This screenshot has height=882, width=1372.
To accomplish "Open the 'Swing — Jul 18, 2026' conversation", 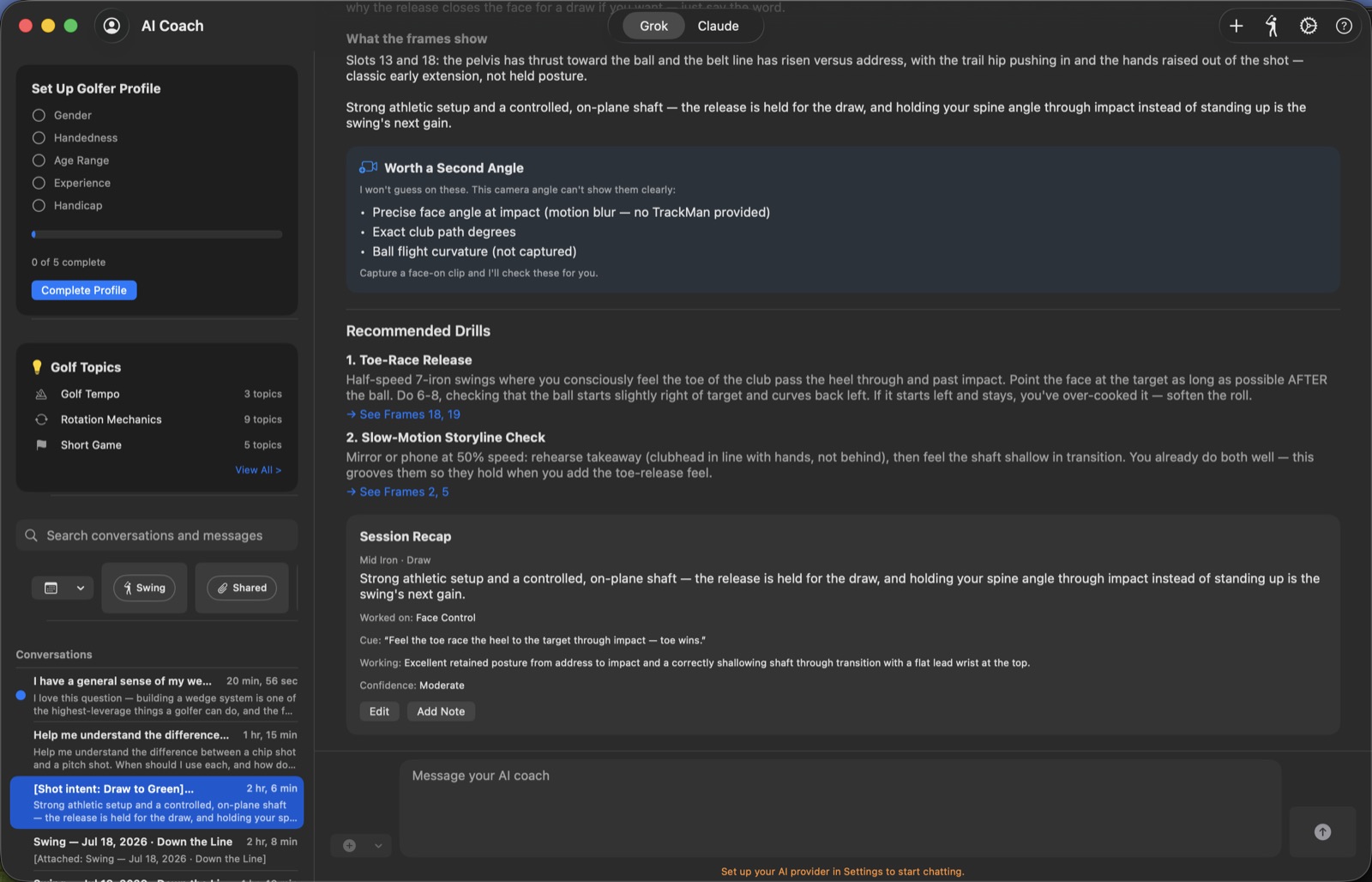I will [x=157, y=849].
